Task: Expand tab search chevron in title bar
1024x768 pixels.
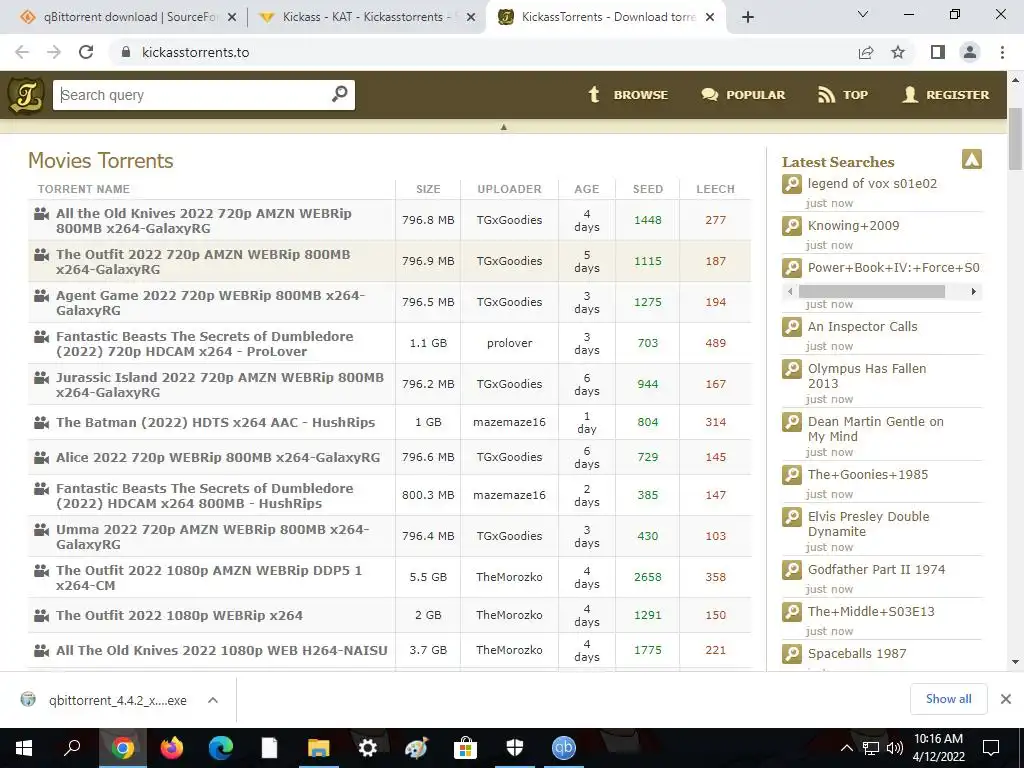Action: tap(863, 14)
